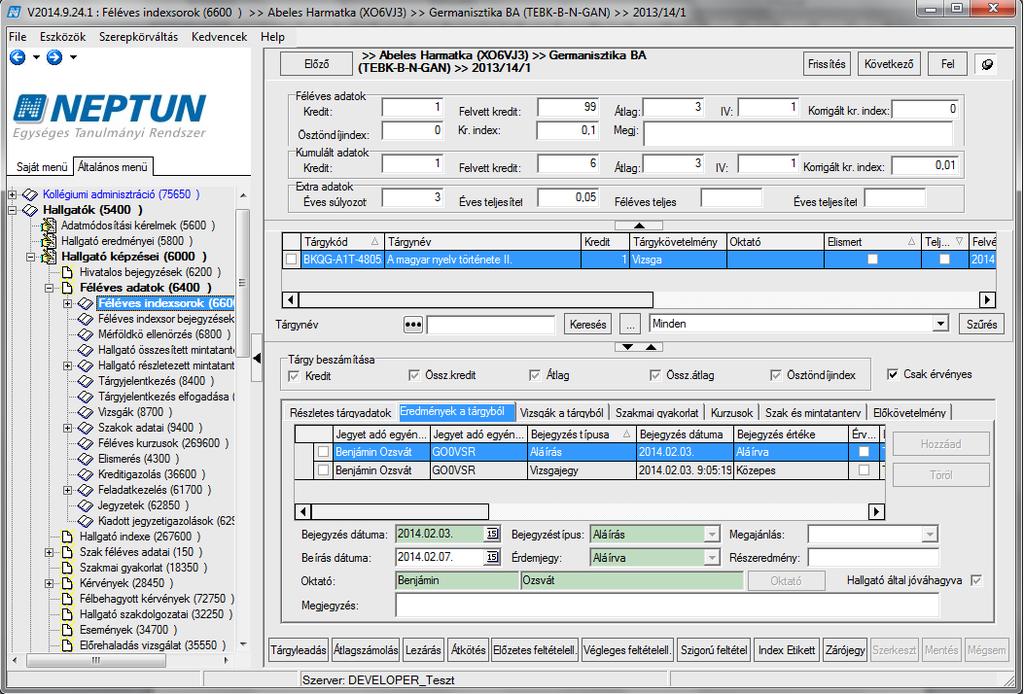1024x694 pixels.
Task: Click the Kreditigazolás (36600) node icon
Action: [86, 475]
